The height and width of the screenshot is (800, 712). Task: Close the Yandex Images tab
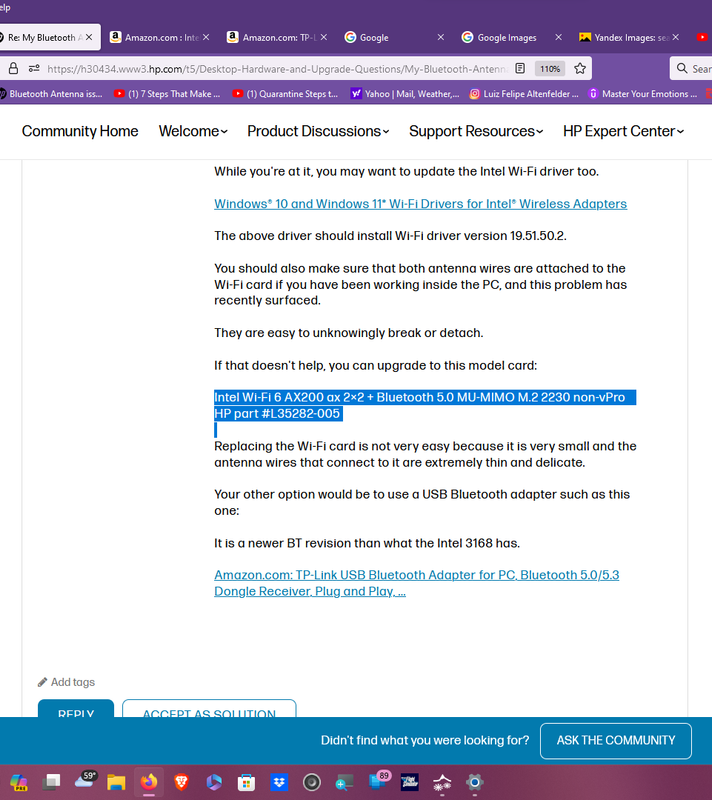click(676, 37)
